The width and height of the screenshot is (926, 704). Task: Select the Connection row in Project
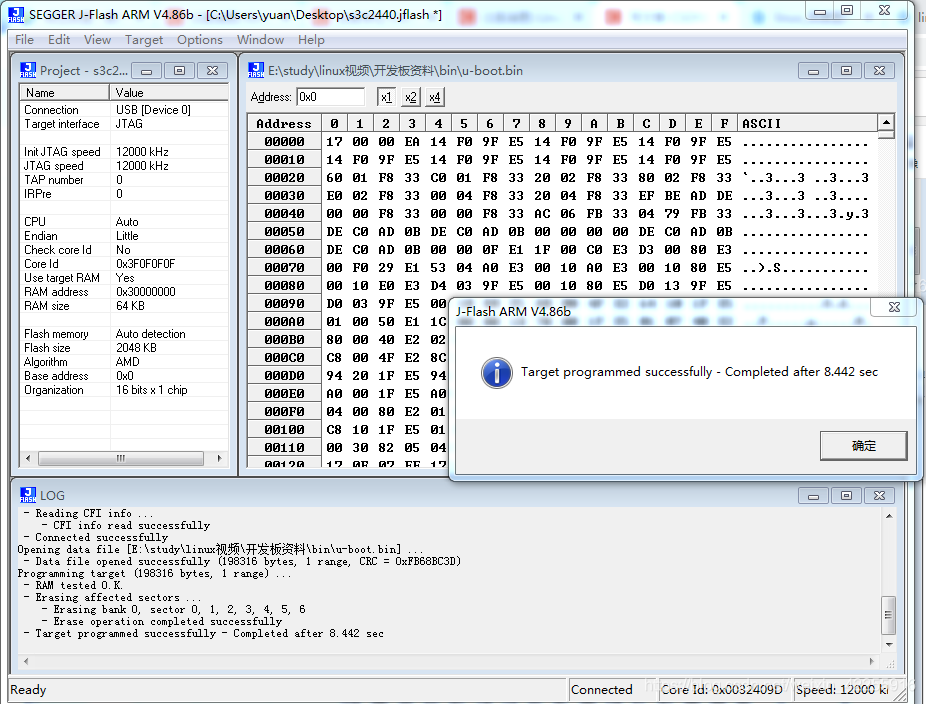tap(124, 110)
